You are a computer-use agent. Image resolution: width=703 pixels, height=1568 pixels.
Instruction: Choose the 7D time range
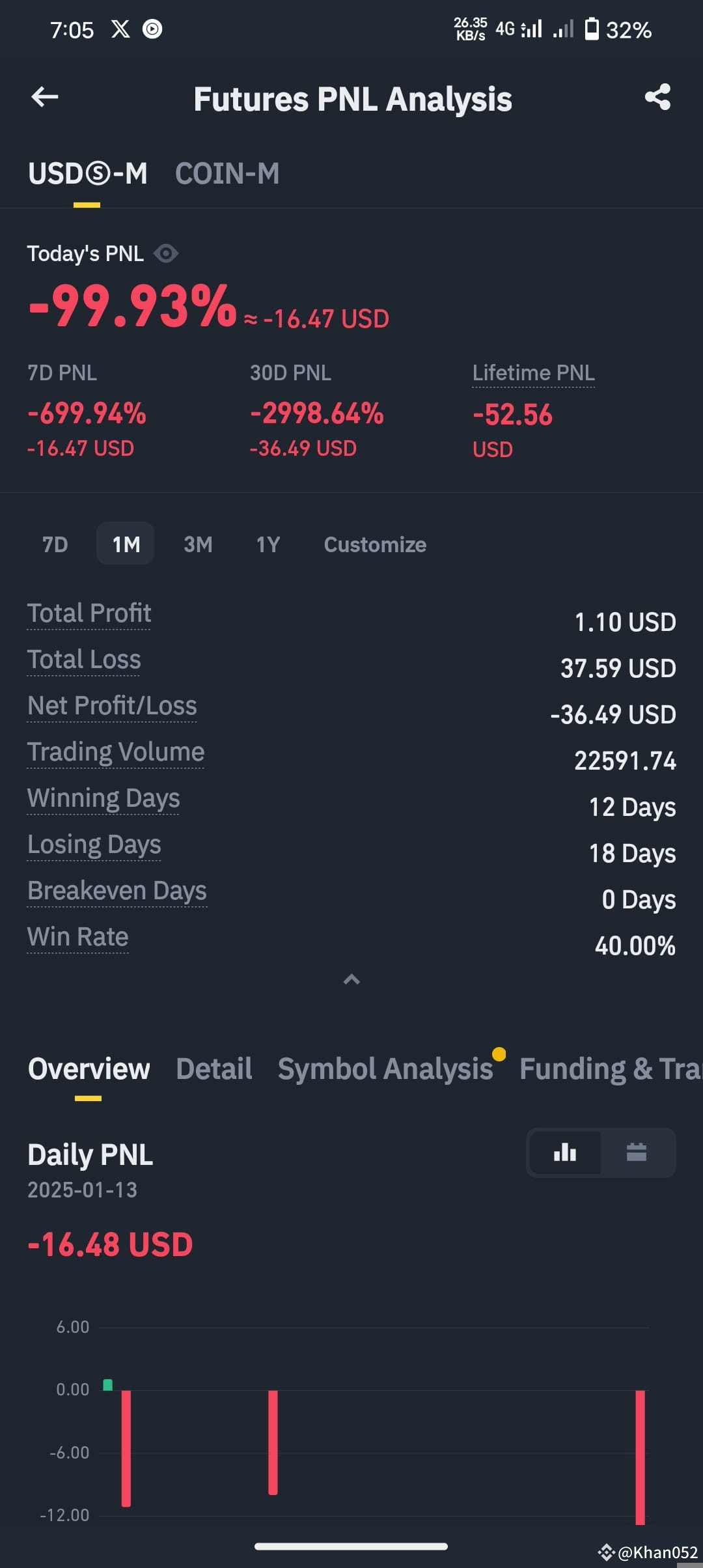tap(55, 544)
